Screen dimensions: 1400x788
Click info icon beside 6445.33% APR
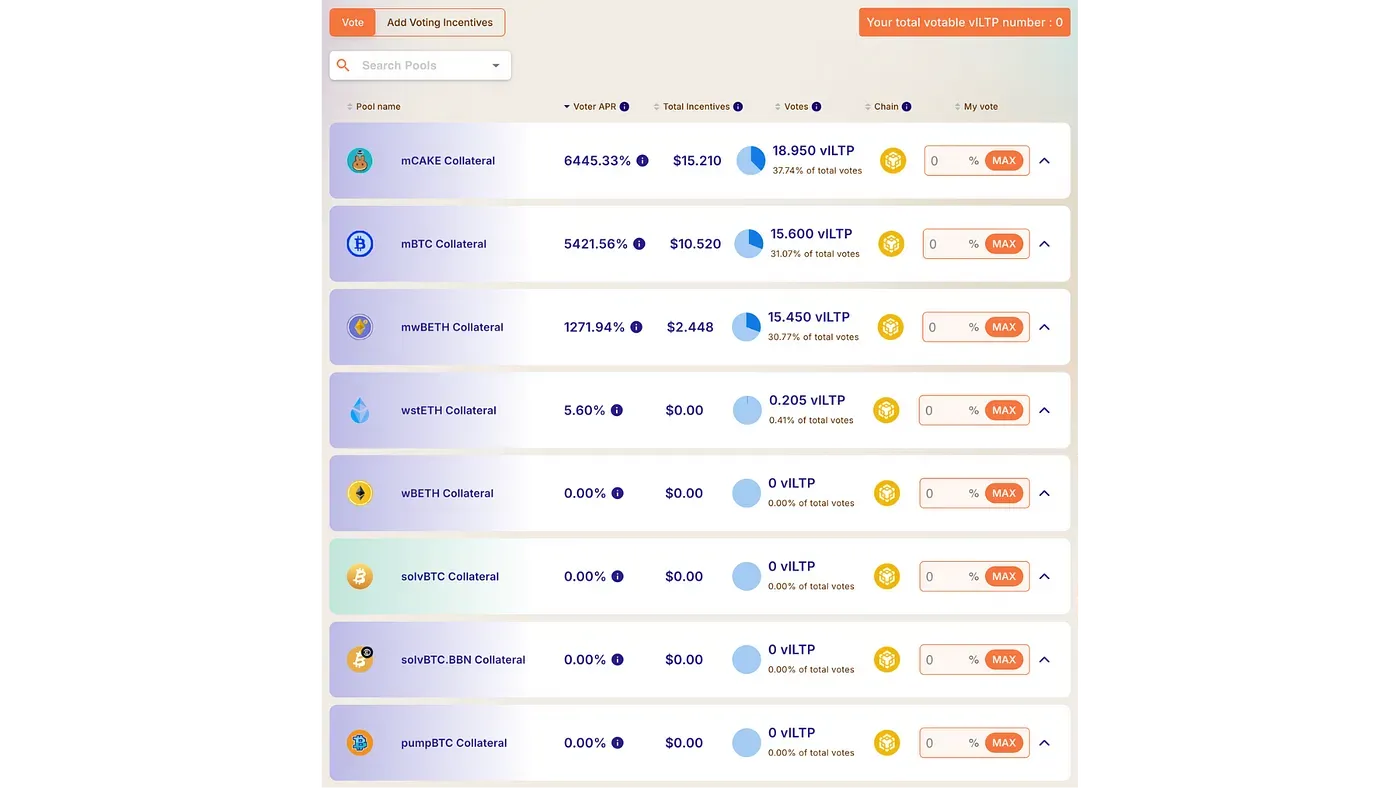[x=642, y=161]
